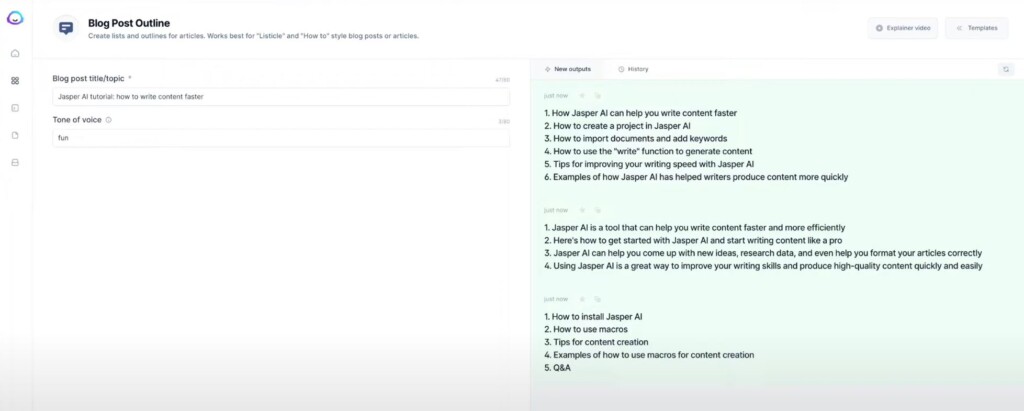Open the Documents page icon in sidebar
Image resolution: width=1024 pixels, height=411 pixels.
click(15, 135)
